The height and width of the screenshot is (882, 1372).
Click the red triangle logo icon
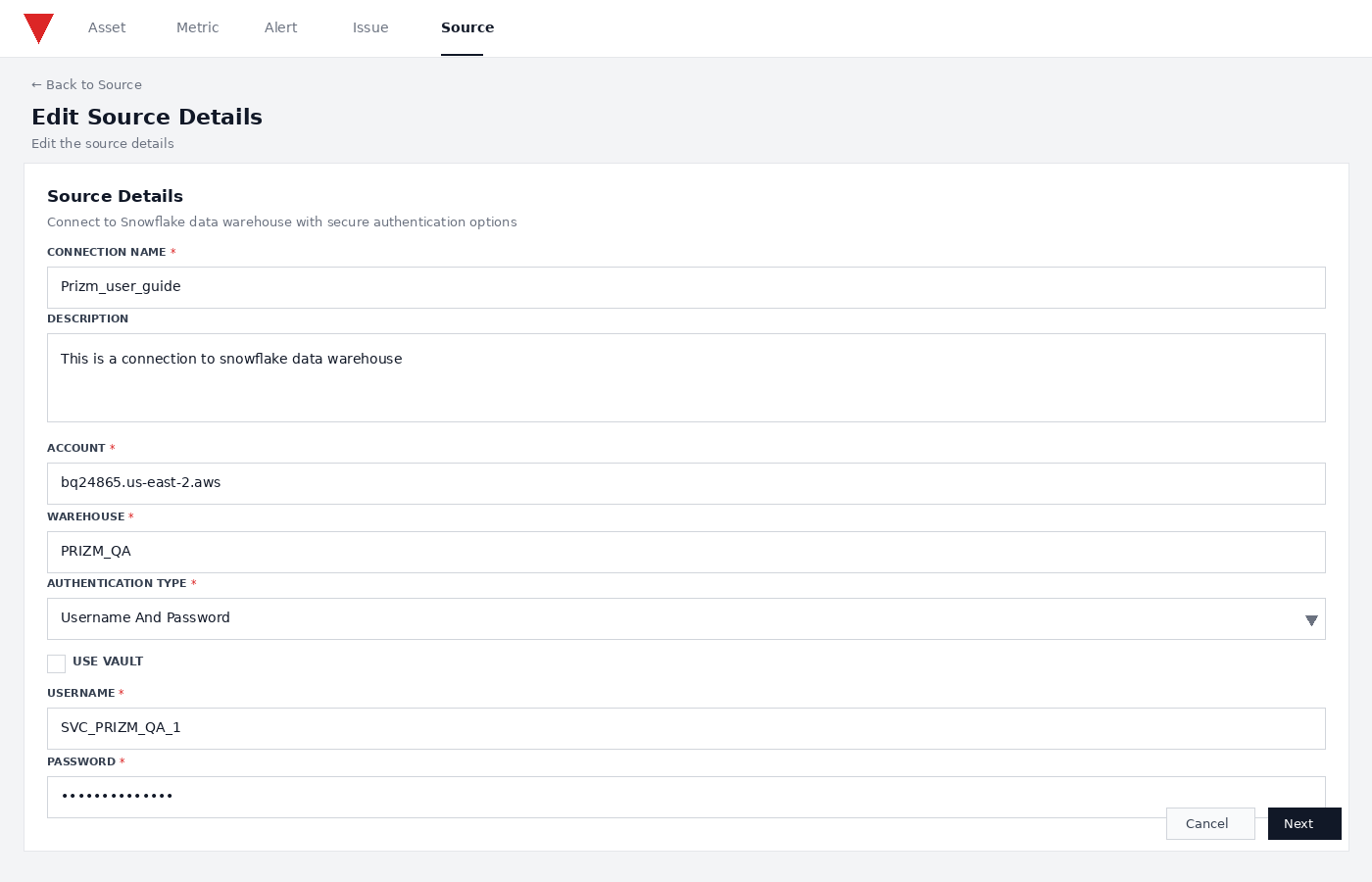pos(38,28)
